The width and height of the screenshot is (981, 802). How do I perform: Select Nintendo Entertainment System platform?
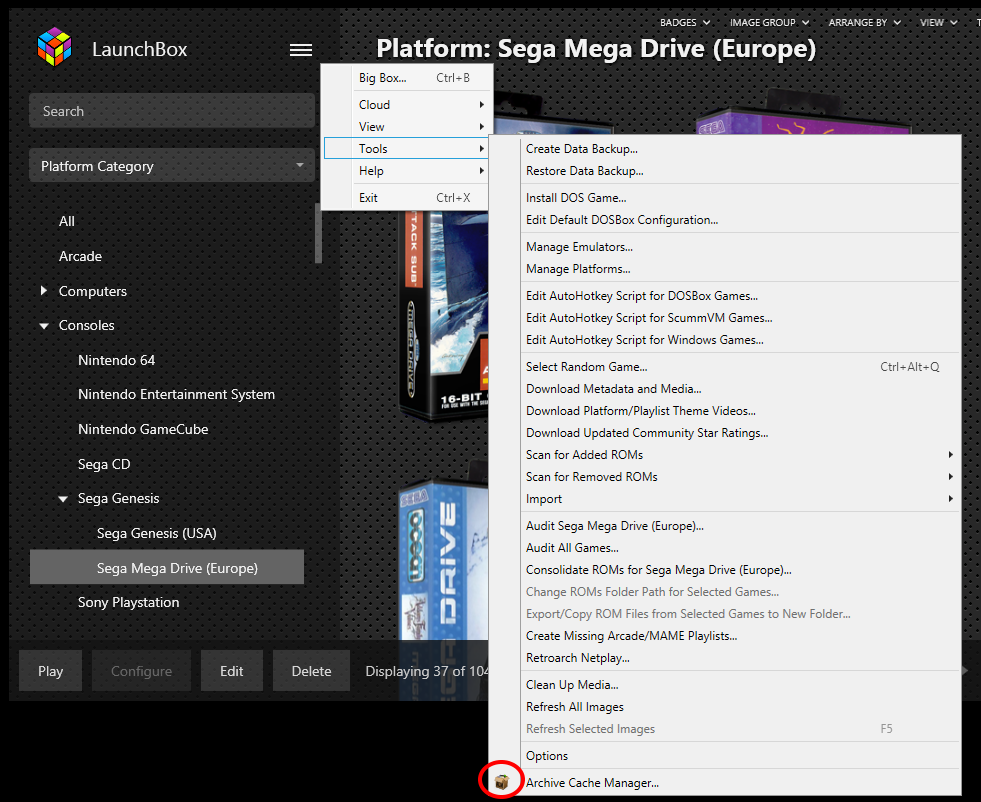[176, 395]
